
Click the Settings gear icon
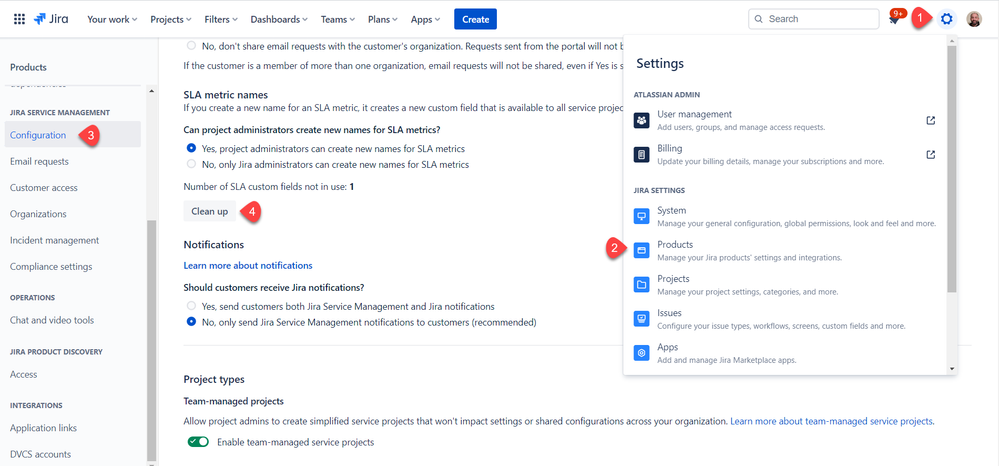[x=947, y=19]
